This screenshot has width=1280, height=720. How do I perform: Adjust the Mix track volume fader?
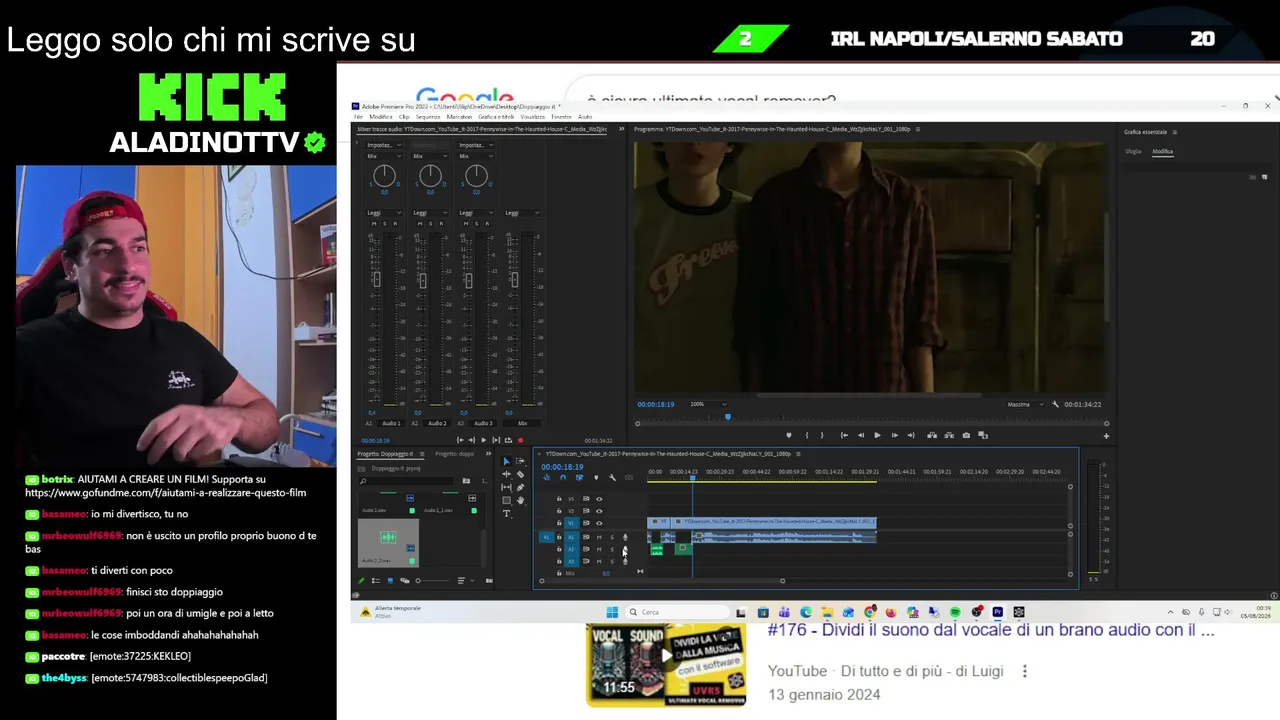coord(514,280)
